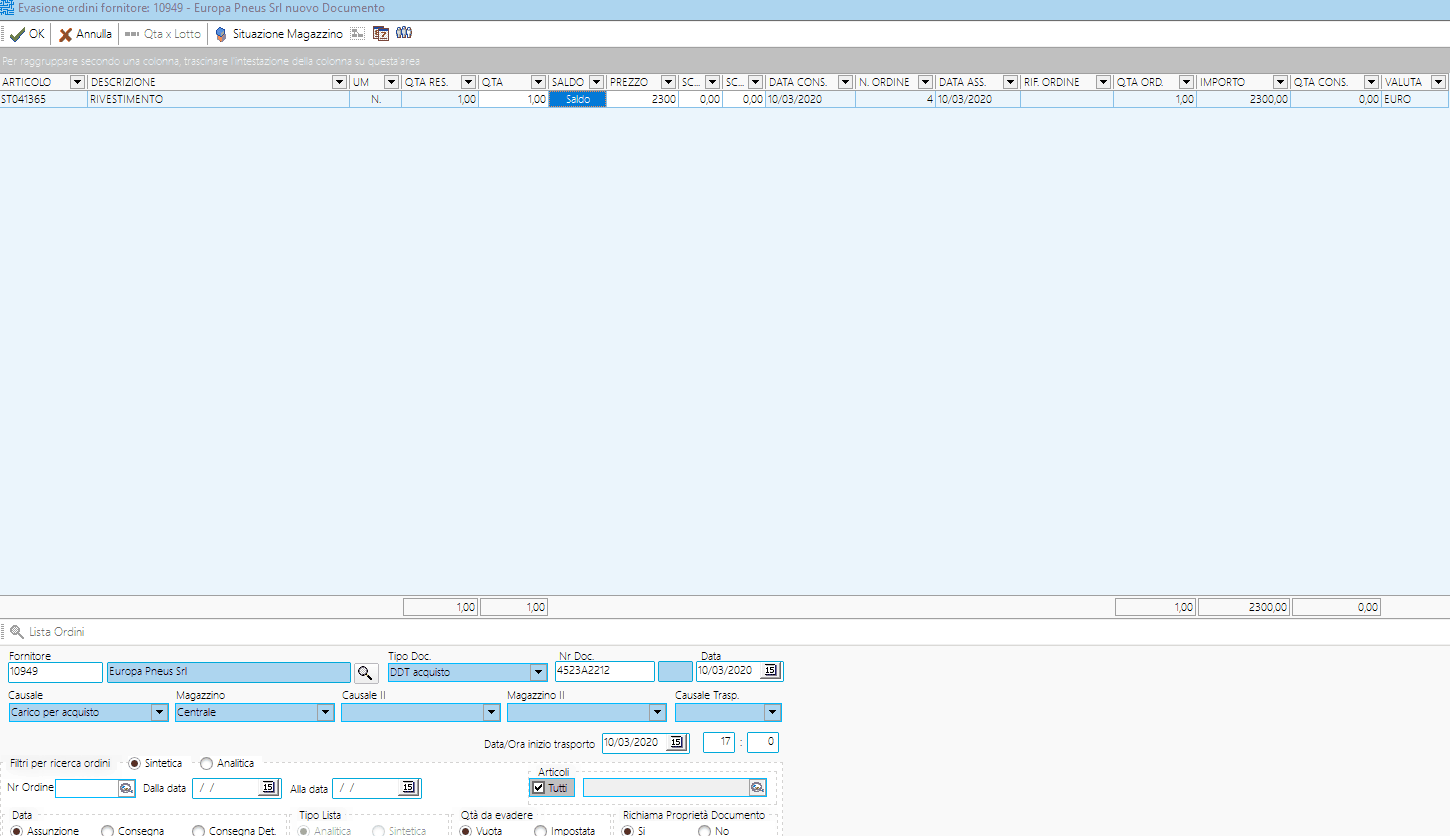Select No for Richiama Proprietà Documento
This screenshot has height=836, width=1450.
(x=704, y=831)
